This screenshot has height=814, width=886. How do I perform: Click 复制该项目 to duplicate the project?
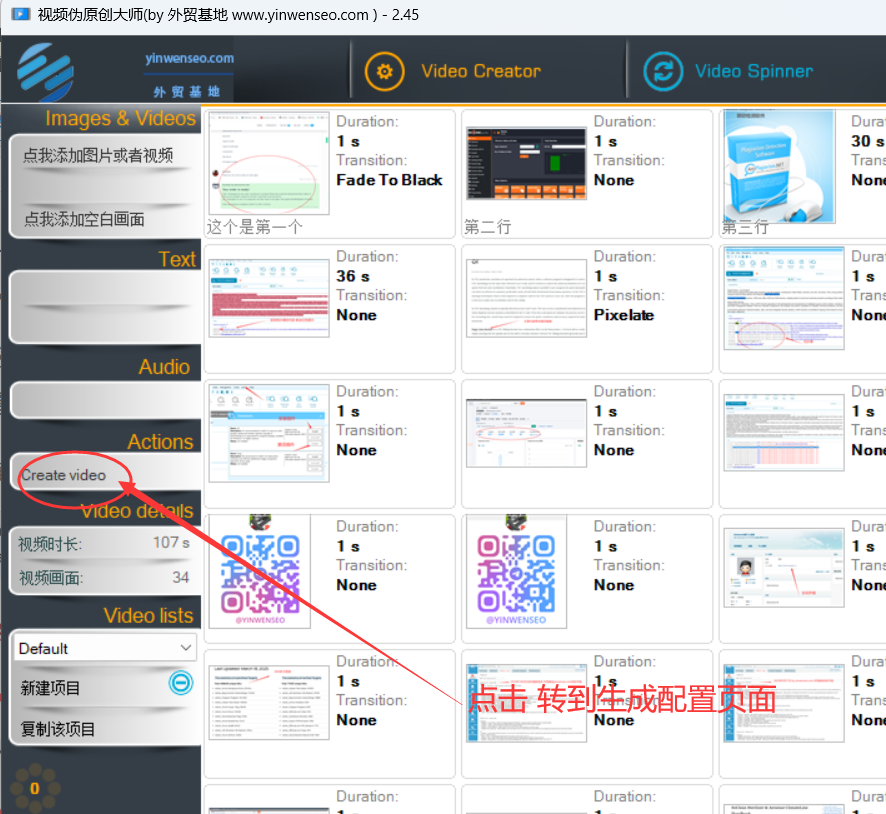pos(58,728)
